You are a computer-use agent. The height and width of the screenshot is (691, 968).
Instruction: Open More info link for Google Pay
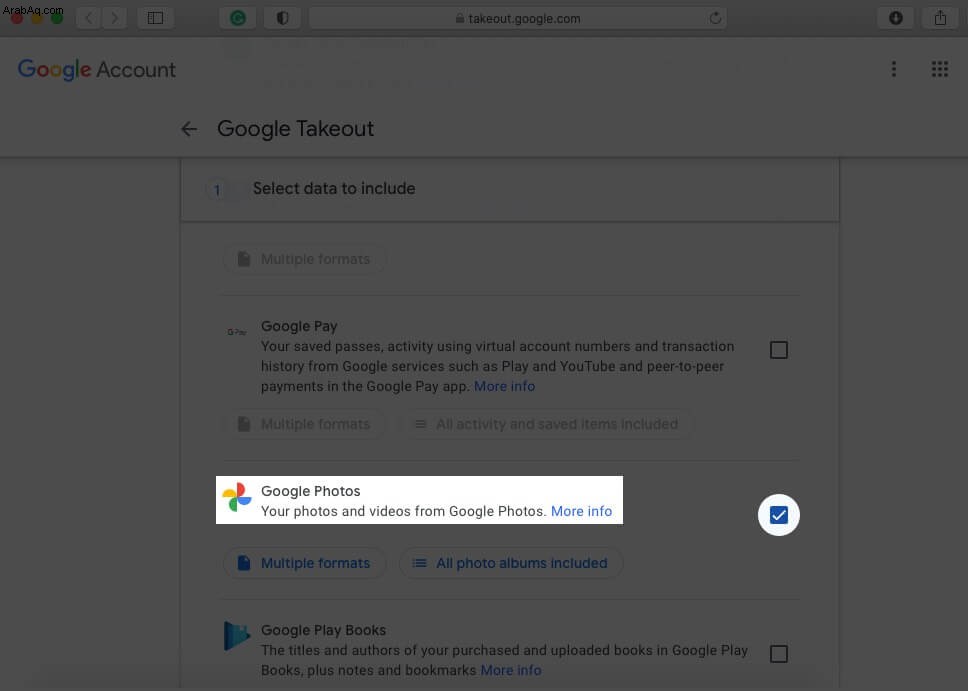point(504,387)
